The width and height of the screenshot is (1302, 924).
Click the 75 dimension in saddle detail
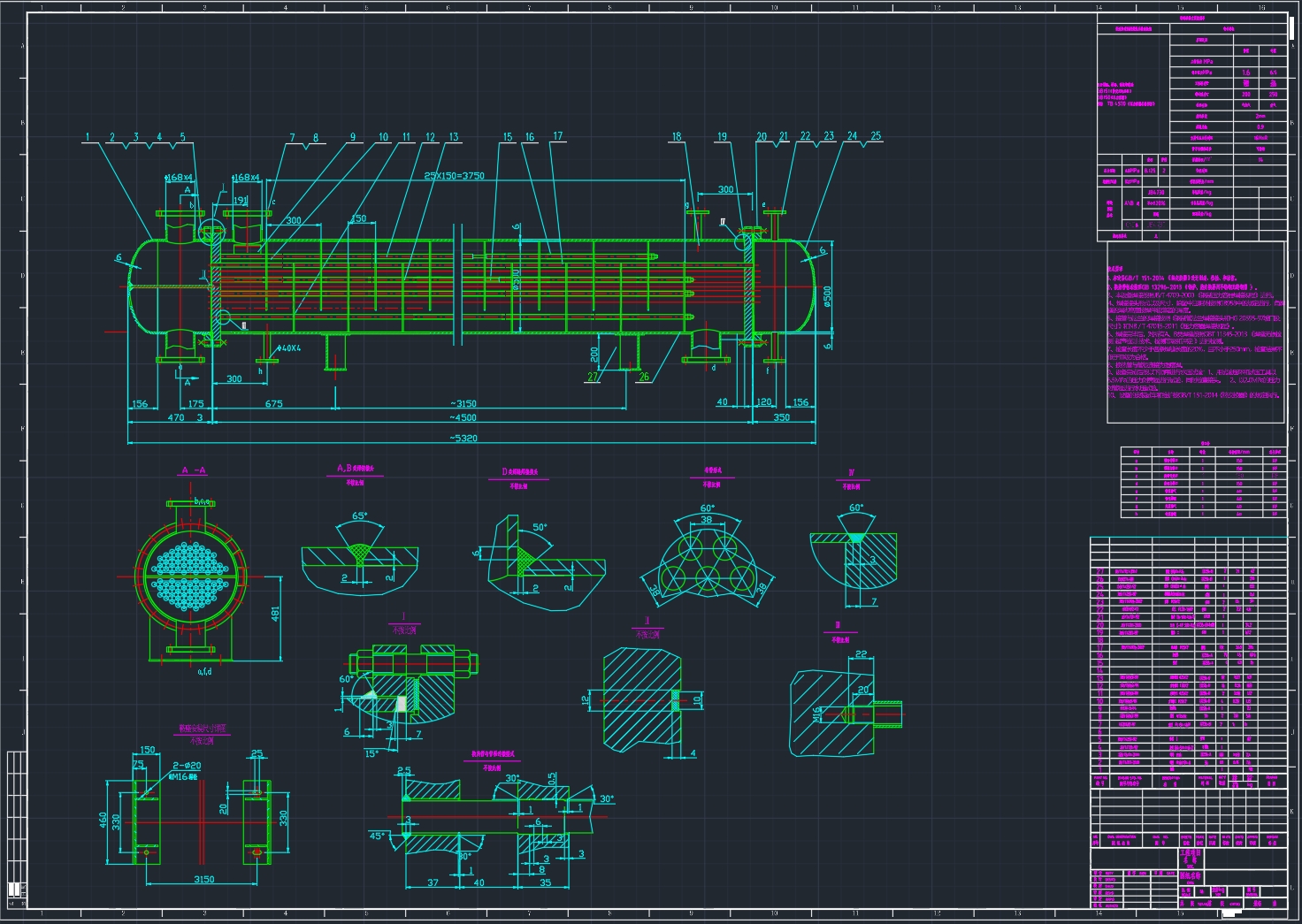pos(138,765)
